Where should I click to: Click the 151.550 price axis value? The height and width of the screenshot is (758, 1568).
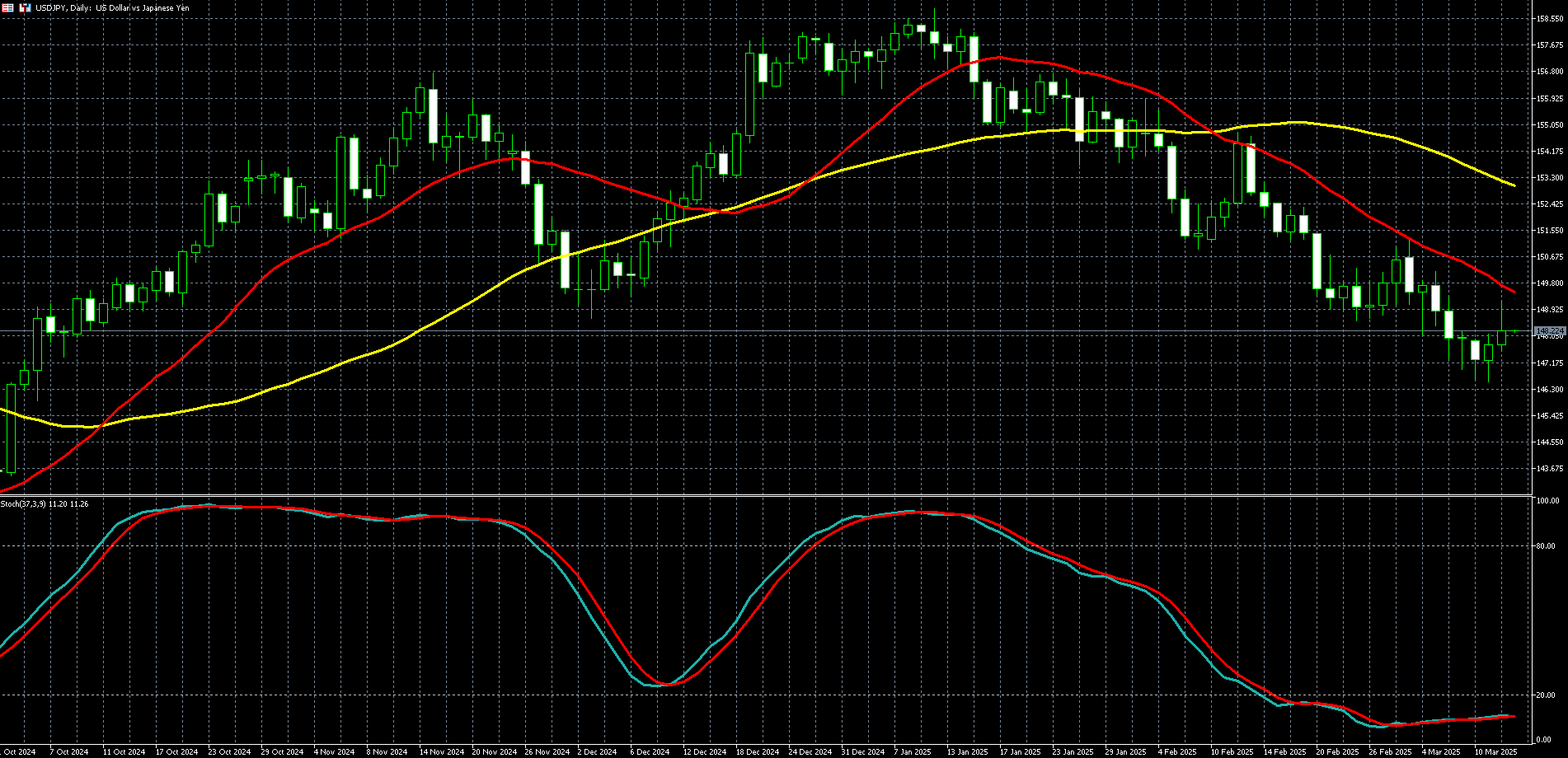[x=1550, y=231]
